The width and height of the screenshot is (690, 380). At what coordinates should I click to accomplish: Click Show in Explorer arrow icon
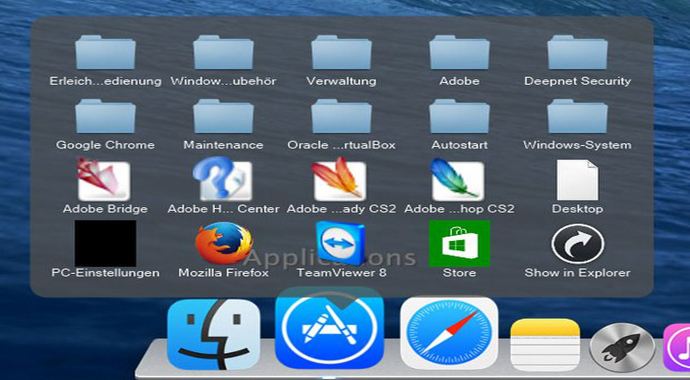click(x=577, y=244)
